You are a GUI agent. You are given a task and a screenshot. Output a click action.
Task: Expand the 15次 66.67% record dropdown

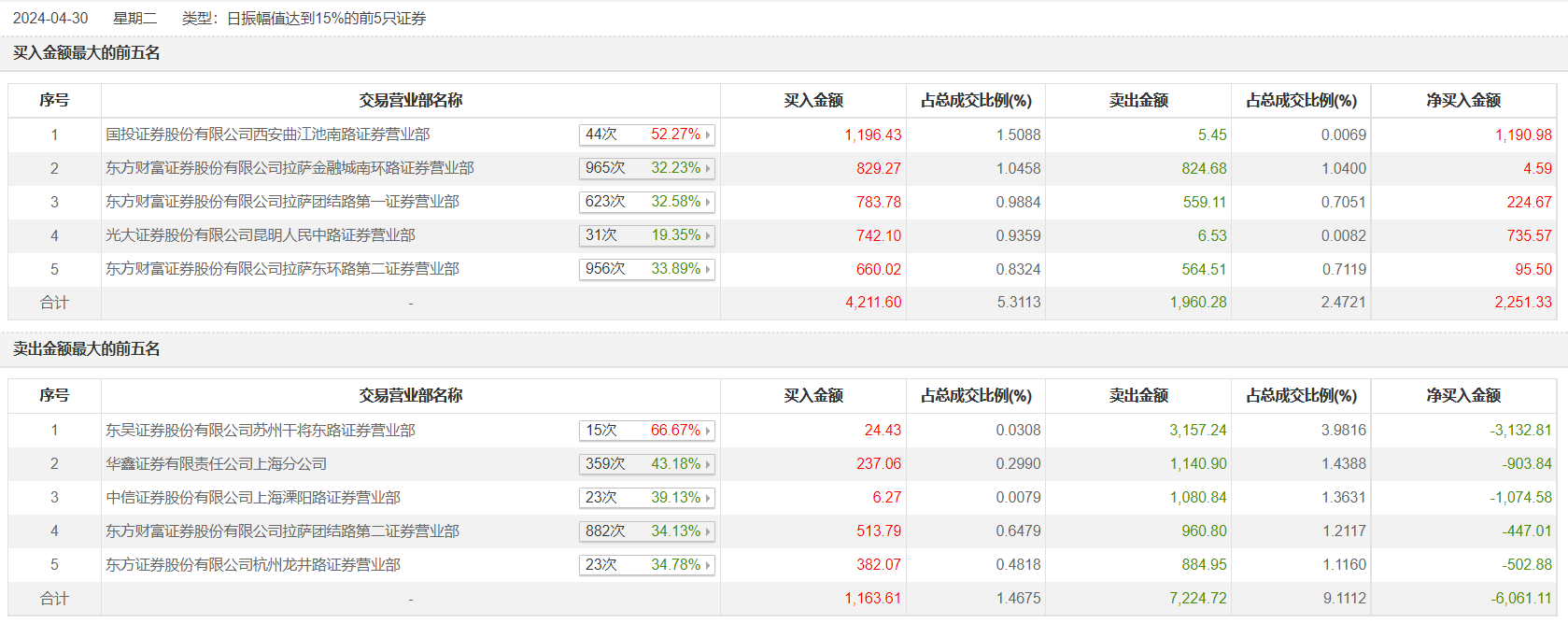[708, 431]
